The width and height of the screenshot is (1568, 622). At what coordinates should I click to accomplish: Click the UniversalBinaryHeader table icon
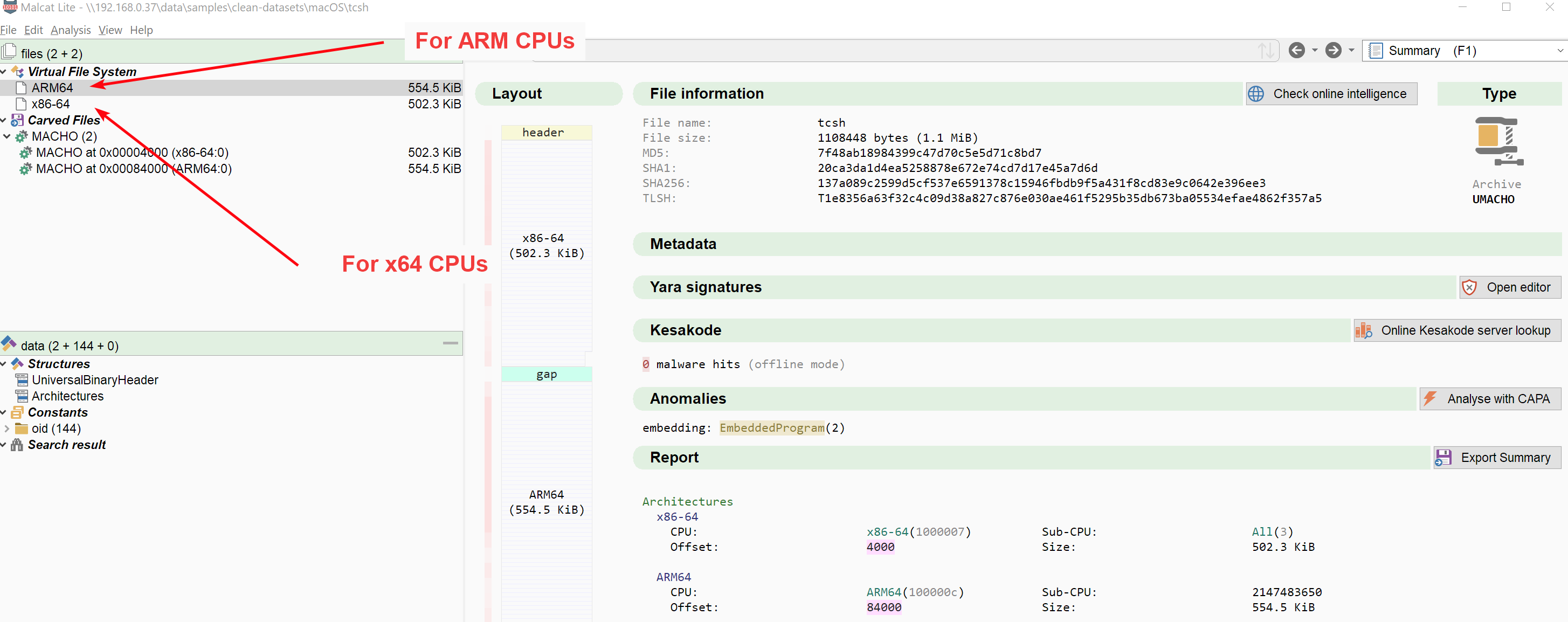click(x=22, y=380)
